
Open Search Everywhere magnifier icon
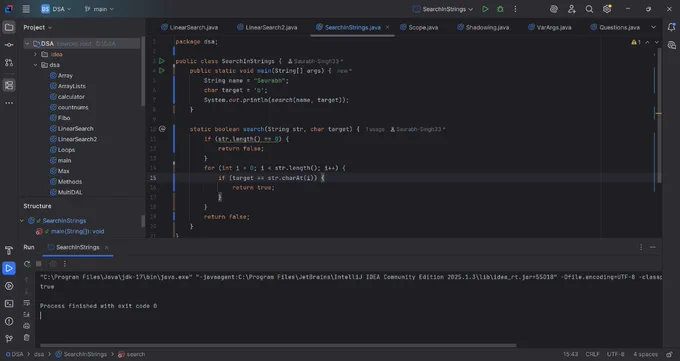[x=589, y=9]
